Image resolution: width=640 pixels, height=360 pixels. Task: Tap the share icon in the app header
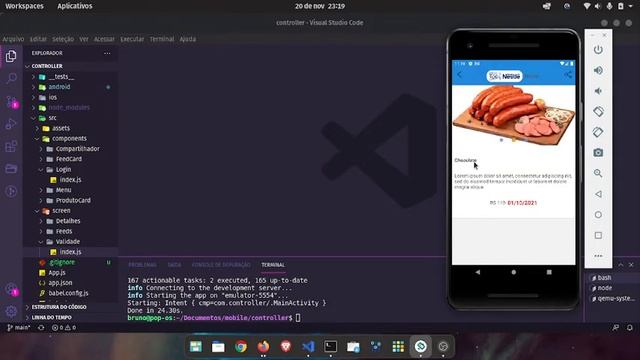[568, 75]
